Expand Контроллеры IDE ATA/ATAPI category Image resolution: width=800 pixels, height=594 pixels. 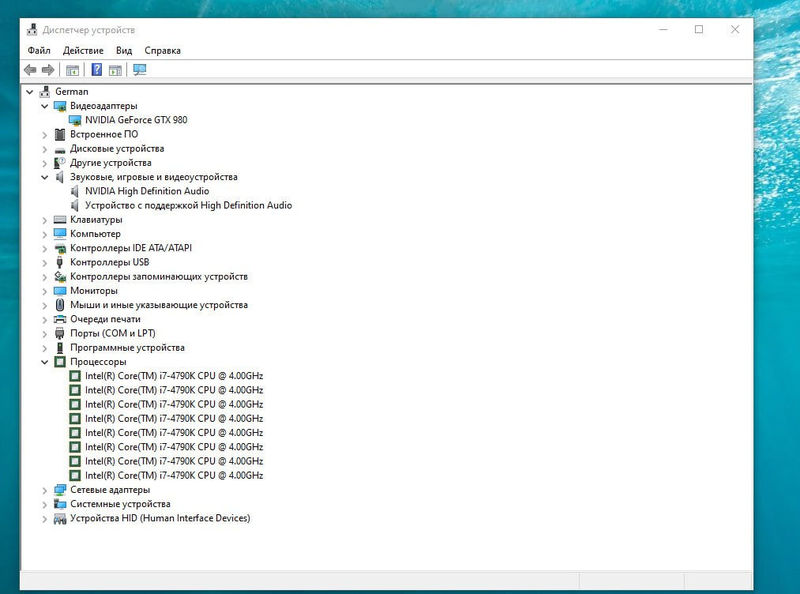point(44,249)
